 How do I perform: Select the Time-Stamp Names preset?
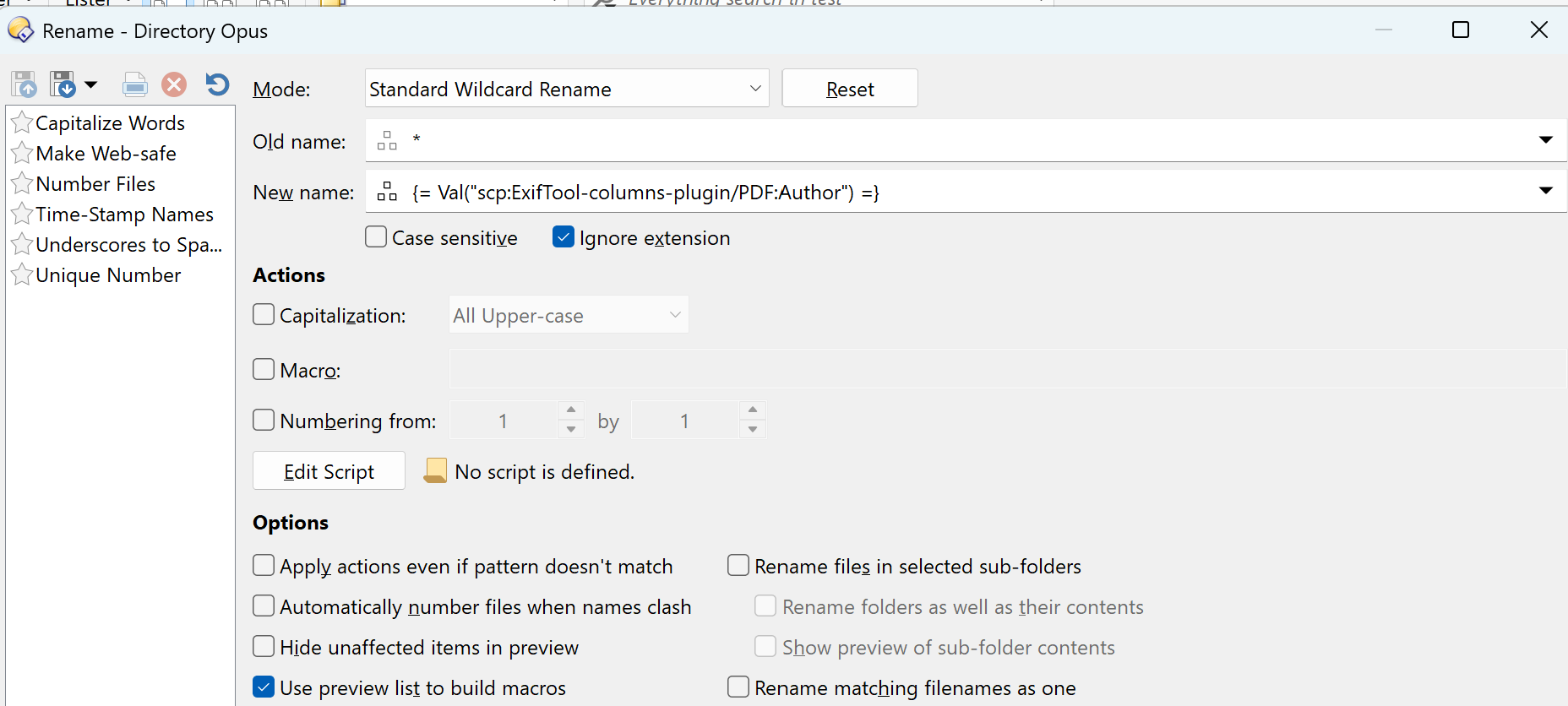point(124,215)
